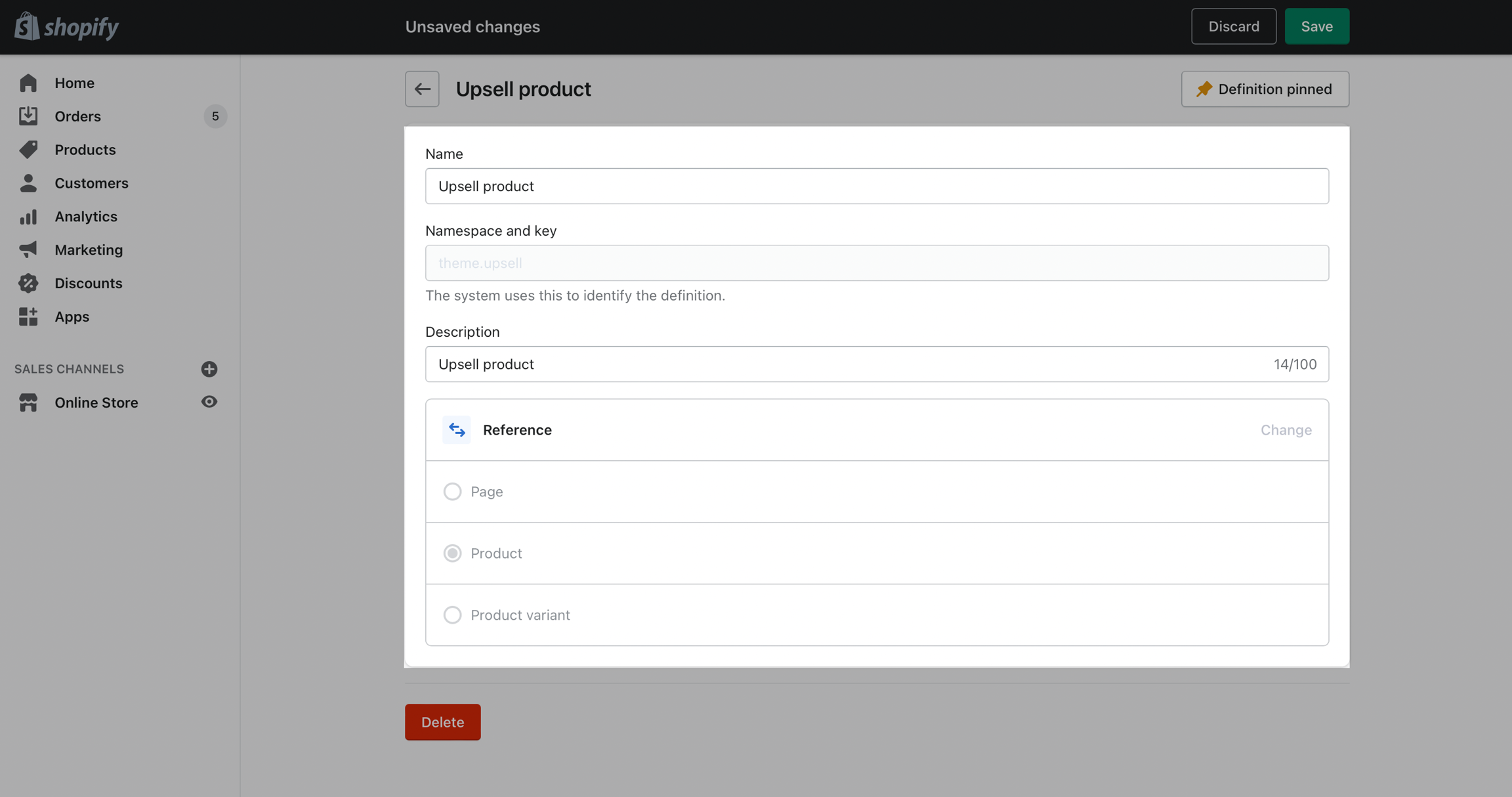Click the Shopify logo icon

click(x=27, y=26)
